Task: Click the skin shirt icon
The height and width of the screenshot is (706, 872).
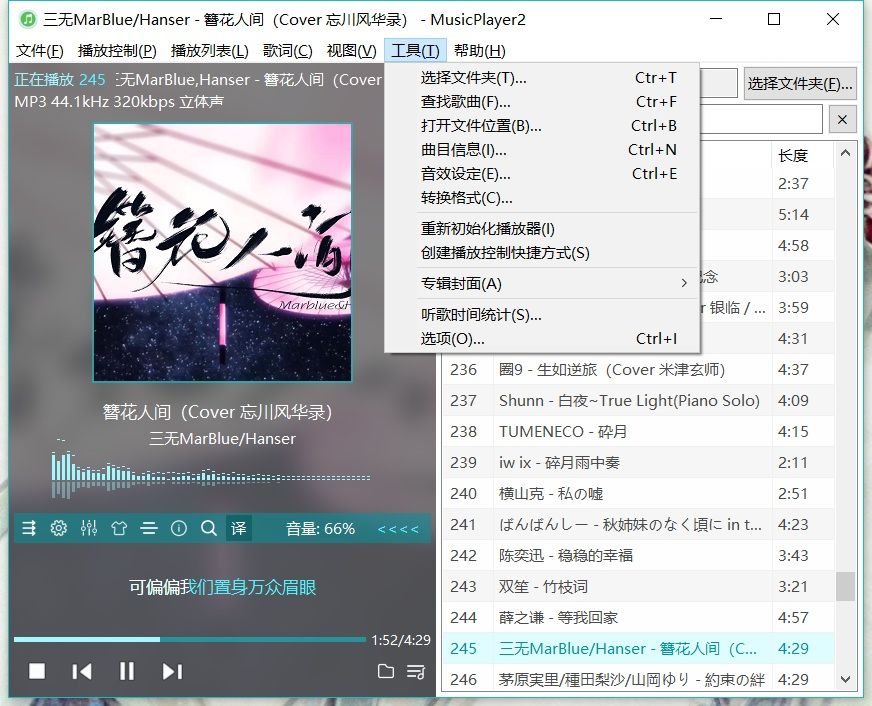Action: click(x=119, y=528)
